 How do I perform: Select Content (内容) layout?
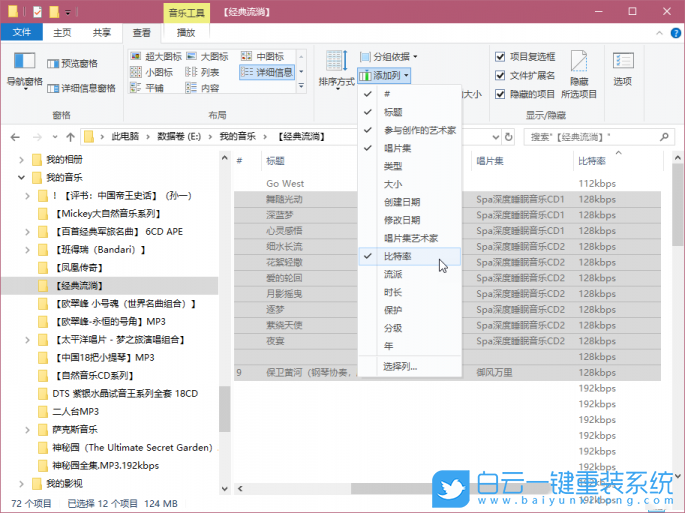coord(202,88)
